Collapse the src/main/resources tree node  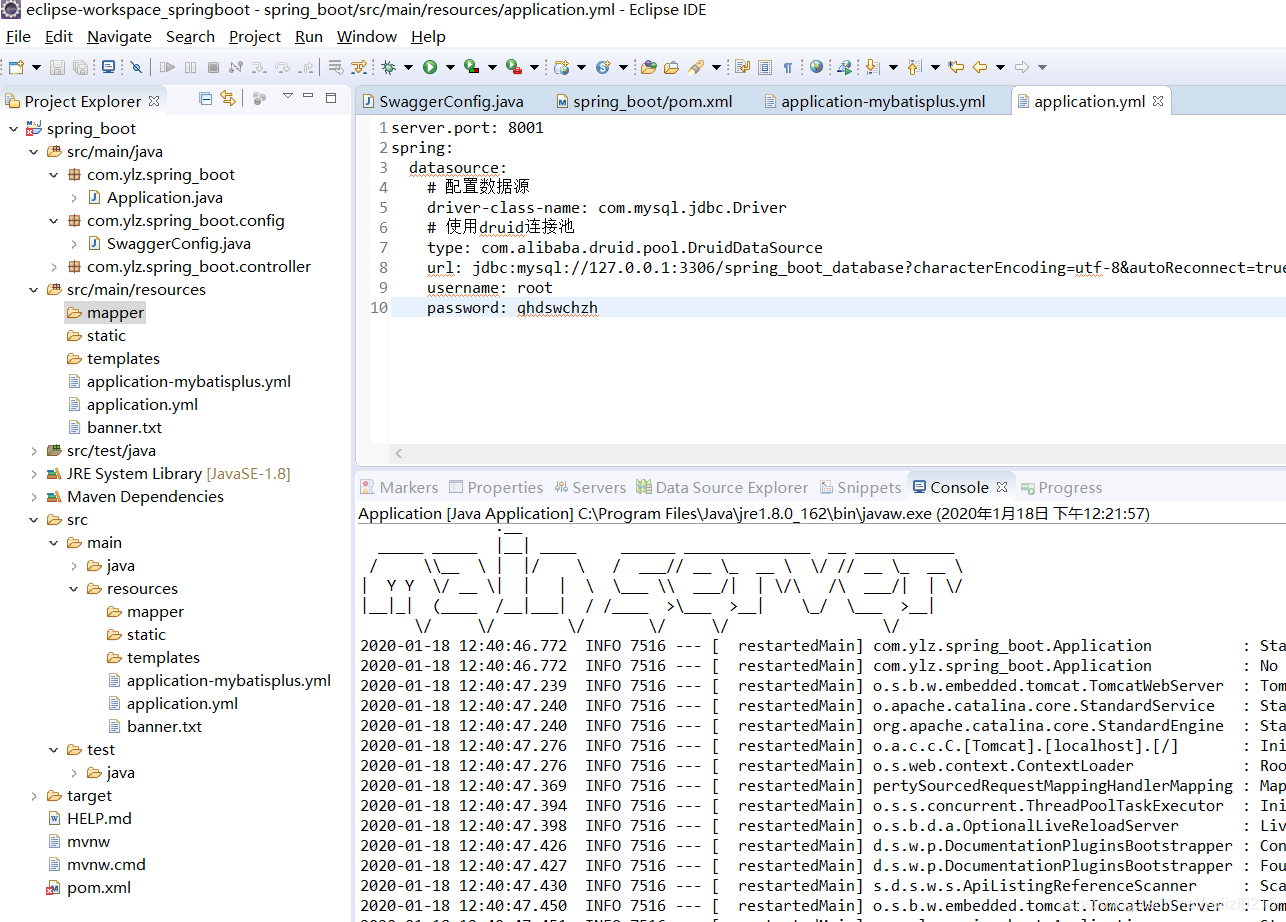pyautogui.click(x=33, y=289)
